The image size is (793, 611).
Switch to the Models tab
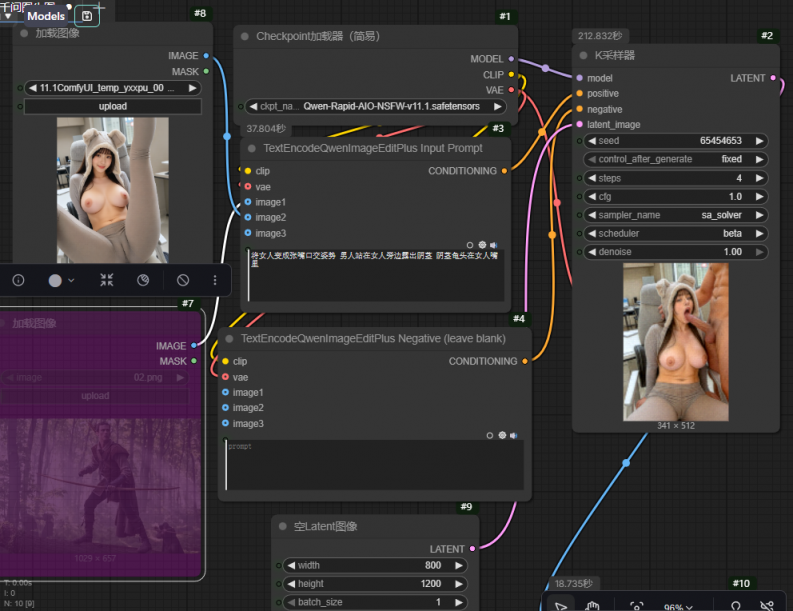pyautogui.click(x=46, y=16)
